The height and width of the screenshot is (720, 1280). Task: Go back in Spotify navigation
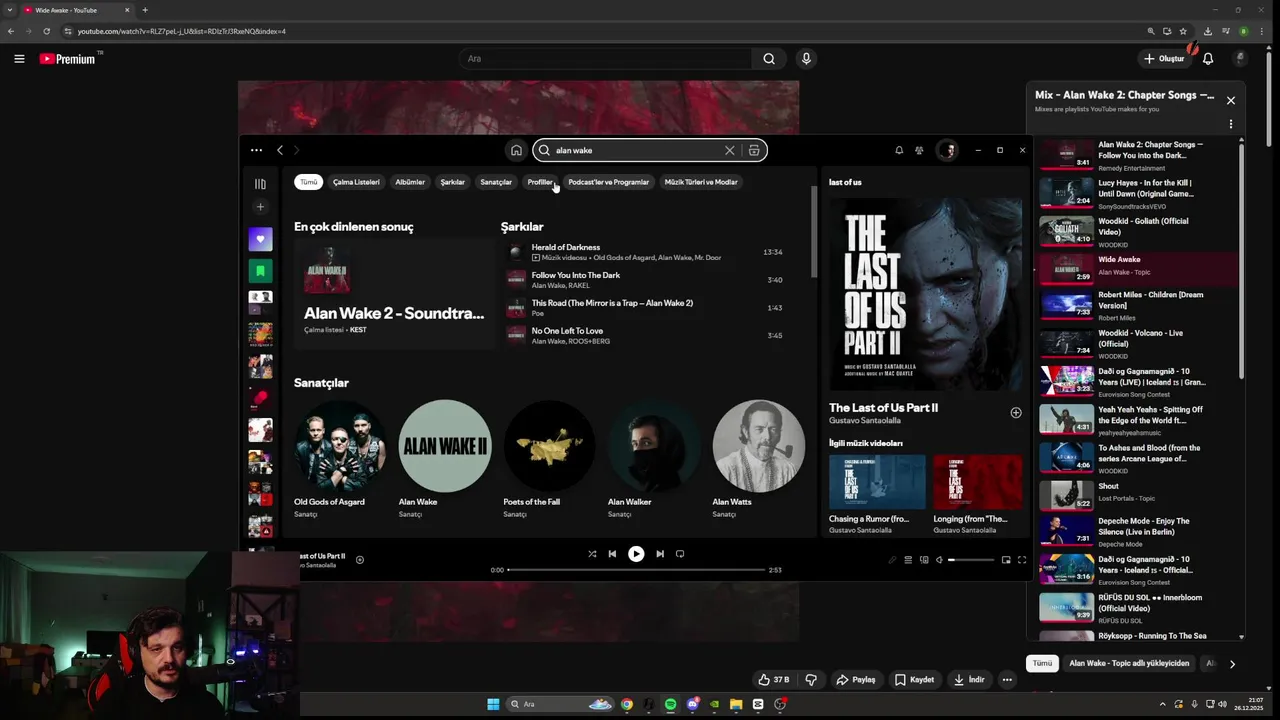tap(280, 150)
